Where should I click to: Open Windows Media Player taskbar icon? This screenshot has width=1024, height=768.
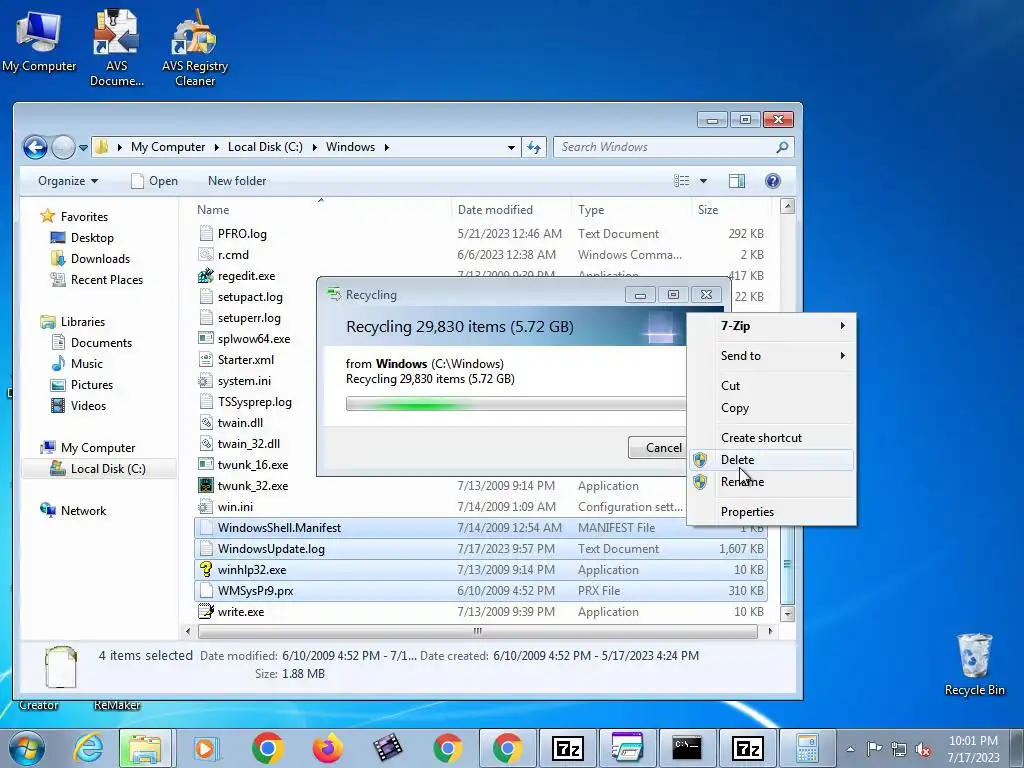click(x=206, y=748)
